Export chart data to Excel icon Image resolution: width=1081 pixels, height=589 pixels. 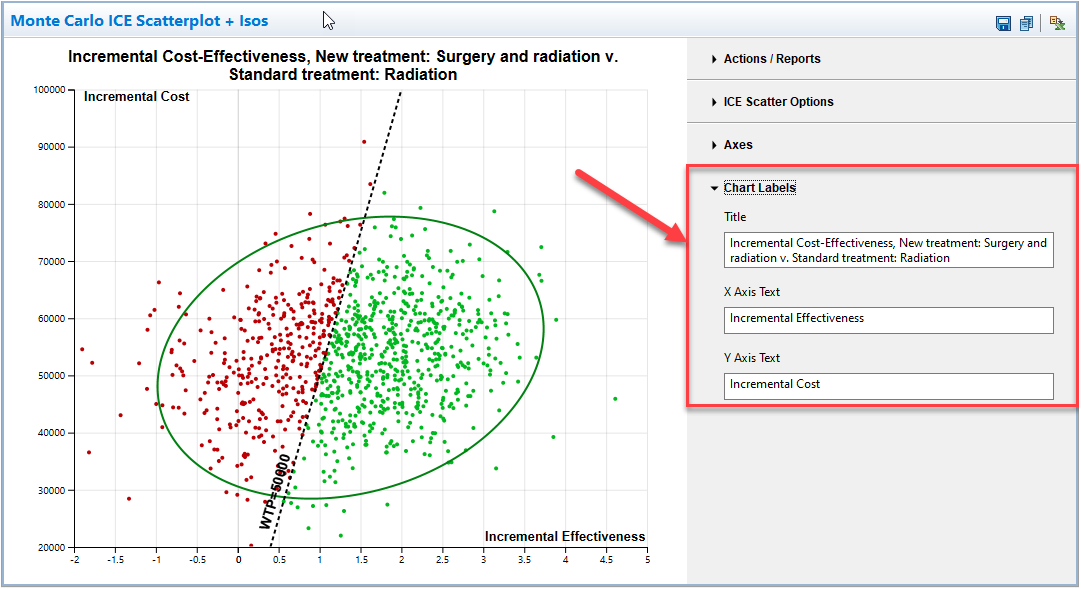click(1057, 23)
